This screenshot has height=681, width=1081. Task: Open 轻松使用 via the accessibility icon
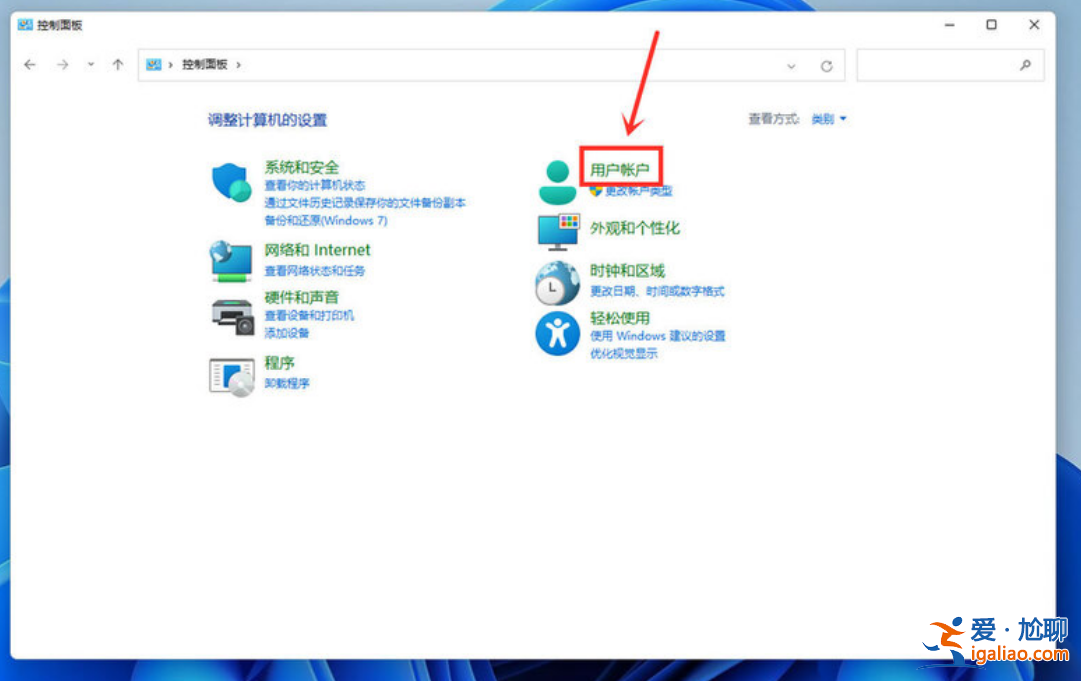pos(557,333)
